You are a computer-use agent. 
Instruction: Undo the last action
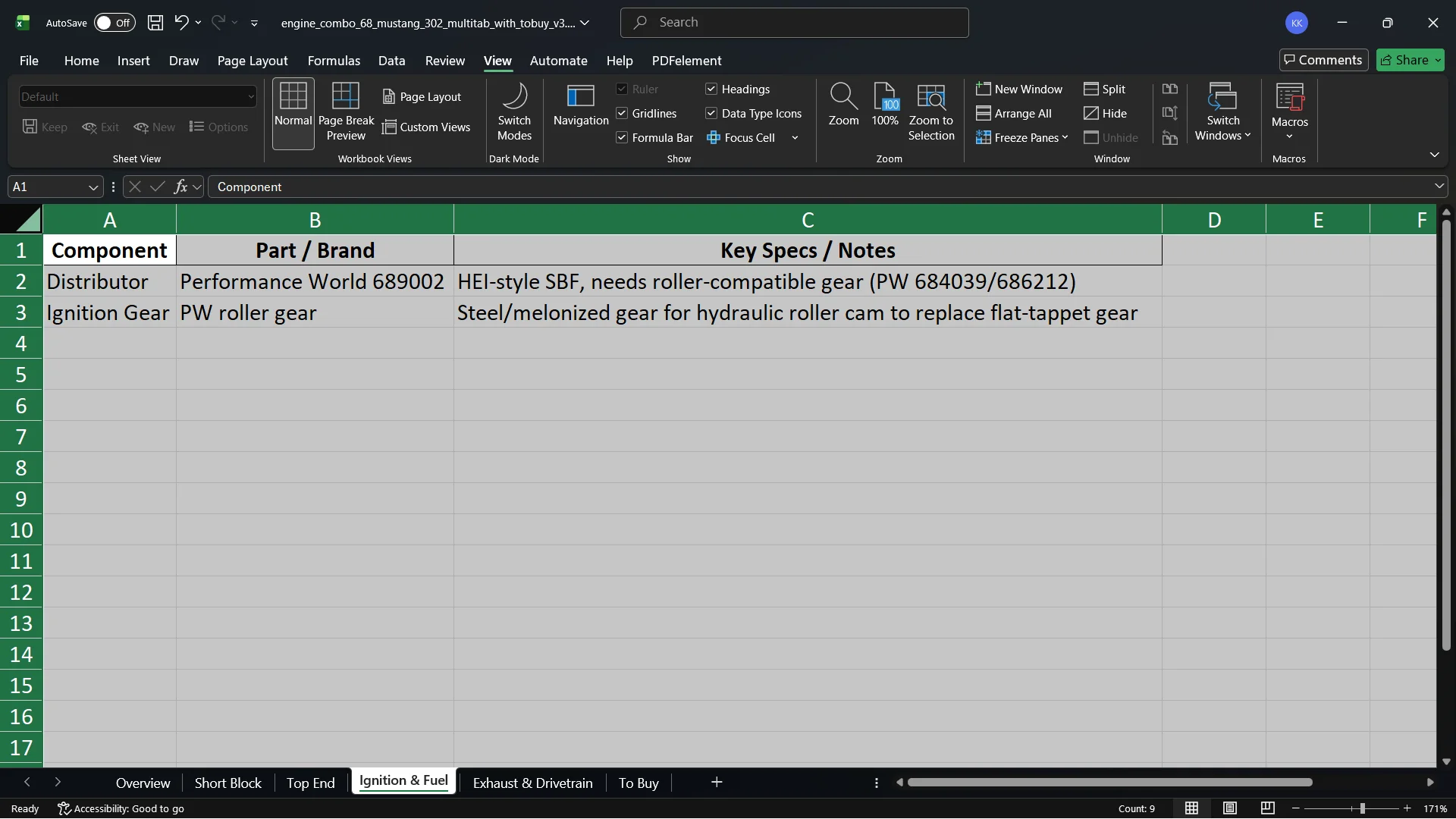pos(181,23)
